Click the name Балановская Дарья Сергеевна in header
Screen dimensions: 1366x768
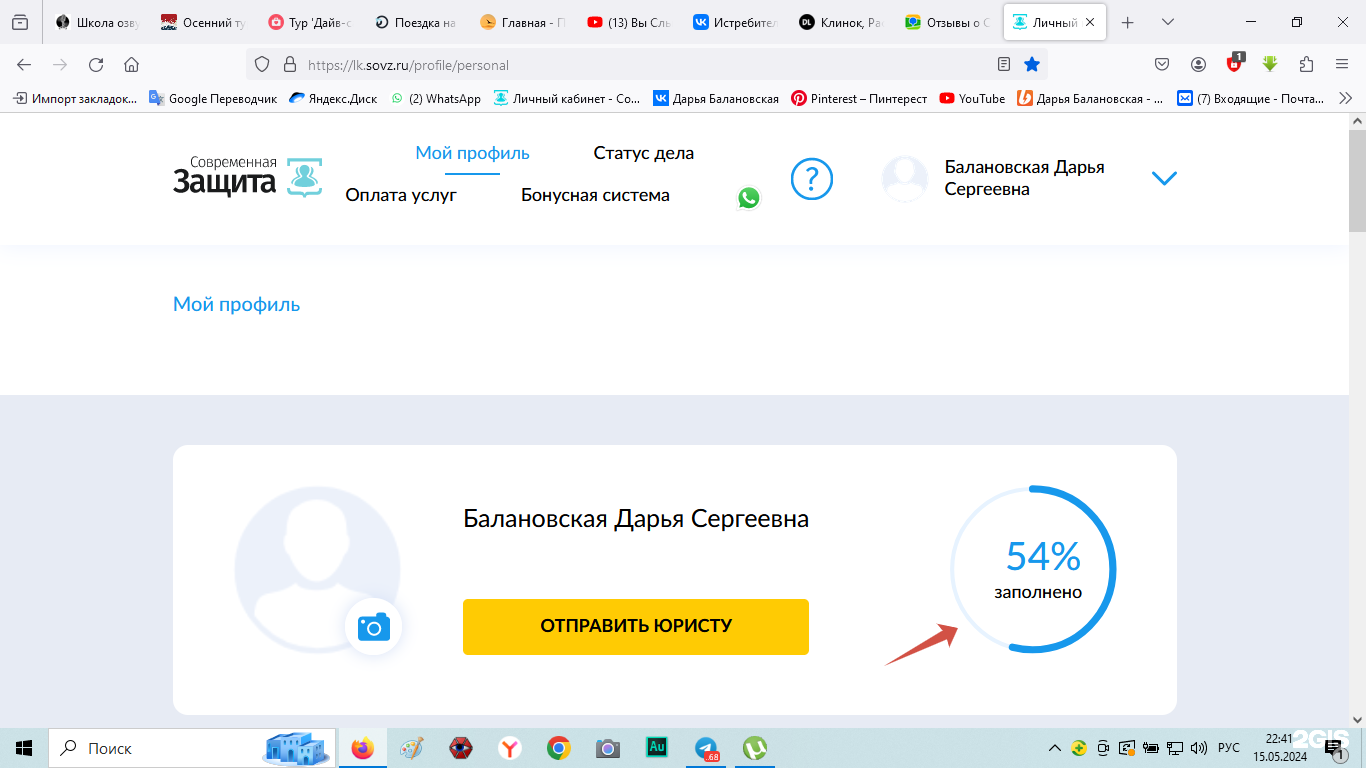pyautogui.click(x=1025, y=178)
